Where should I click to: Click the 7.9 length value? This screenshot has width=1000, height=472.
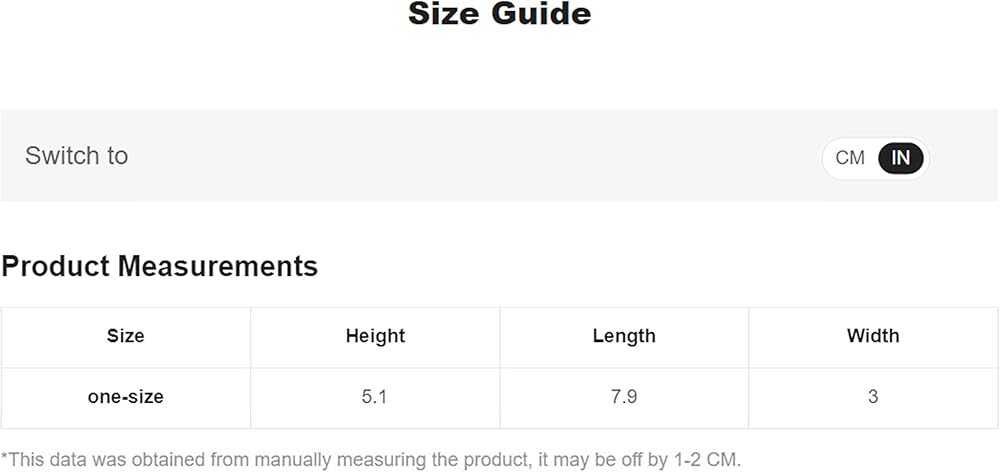(x=624, y=397)
